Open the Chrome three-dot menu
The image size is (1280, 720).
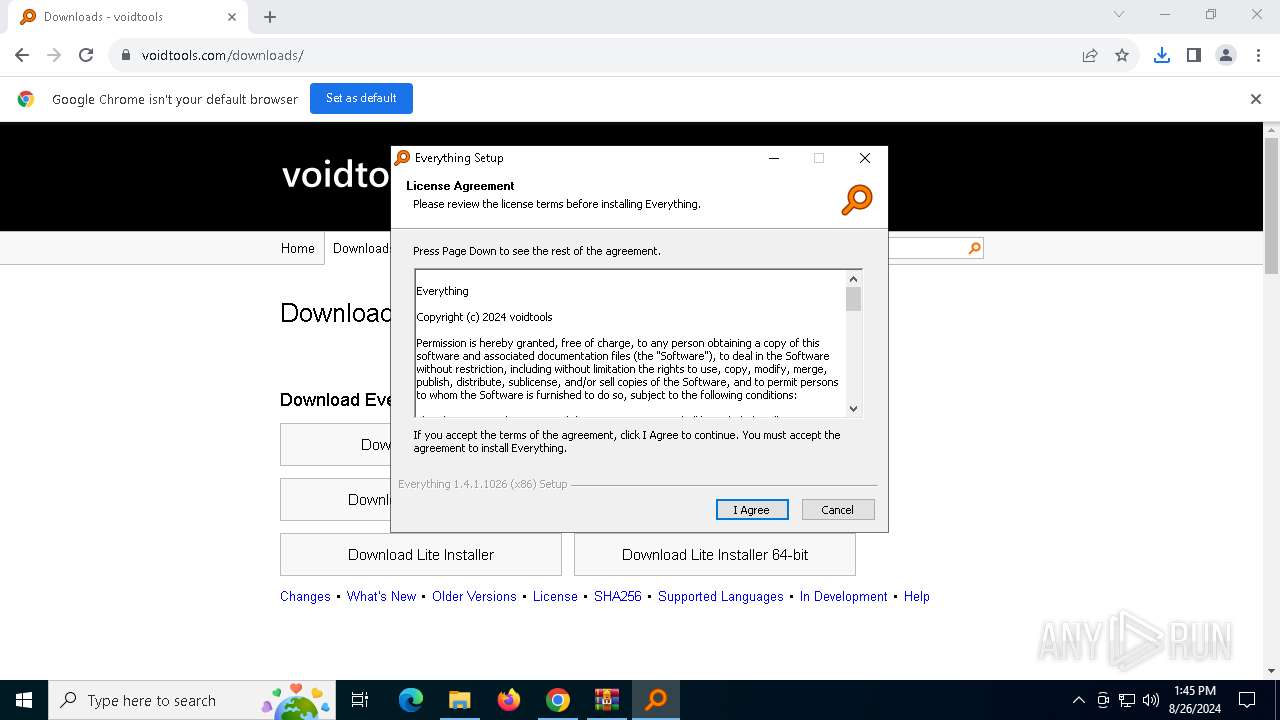[x=1257, y=55]
